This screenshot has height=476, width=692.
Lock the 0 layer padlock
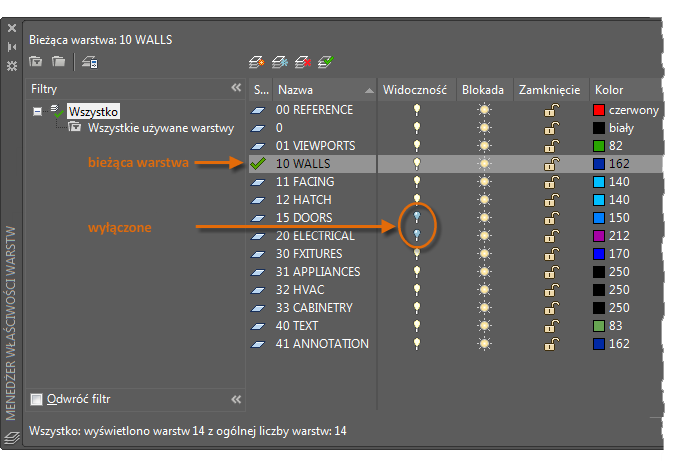coord(552,128)
